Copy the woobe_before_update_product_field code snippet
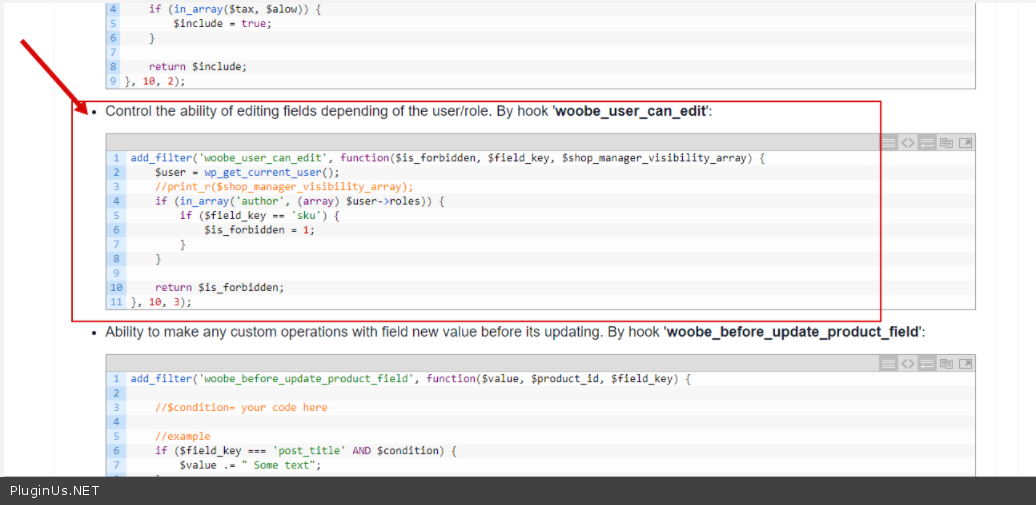Viewport: 1036px width, 505px height. (x=946, y=363)
